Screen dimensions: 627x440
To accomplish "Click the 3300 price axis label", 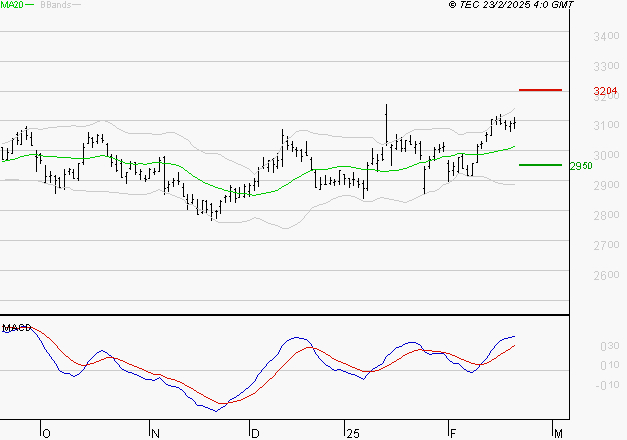I will tap(606, 66).
